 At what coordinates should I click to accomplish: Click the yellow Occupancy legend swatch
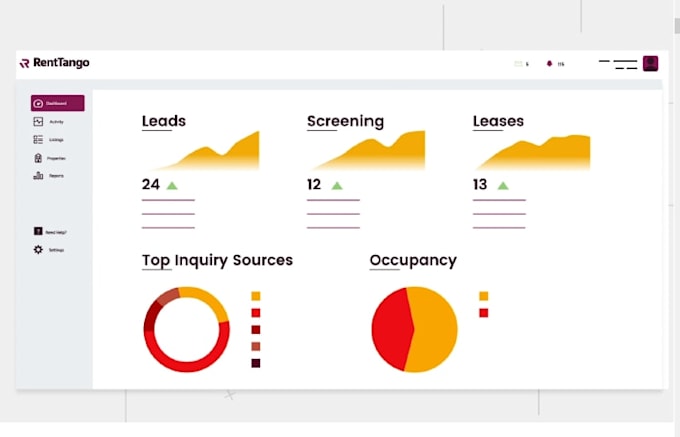point(484,296)
